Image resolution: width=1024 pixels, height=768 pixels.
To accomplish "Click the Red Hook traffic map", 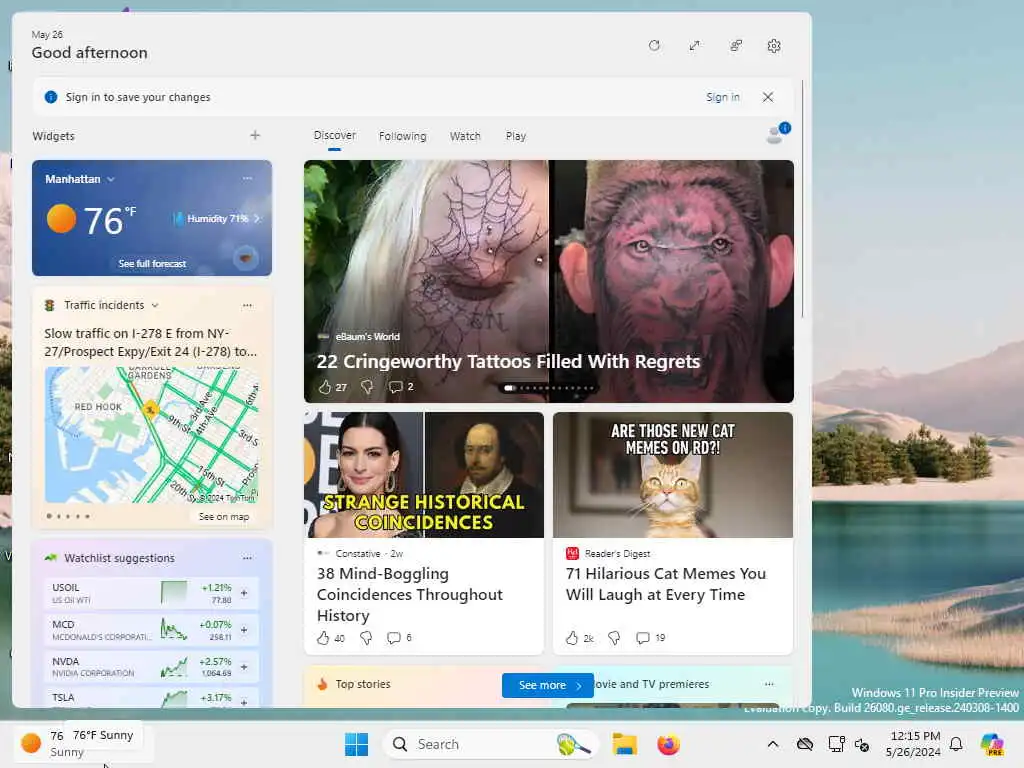I will (152, 435).
